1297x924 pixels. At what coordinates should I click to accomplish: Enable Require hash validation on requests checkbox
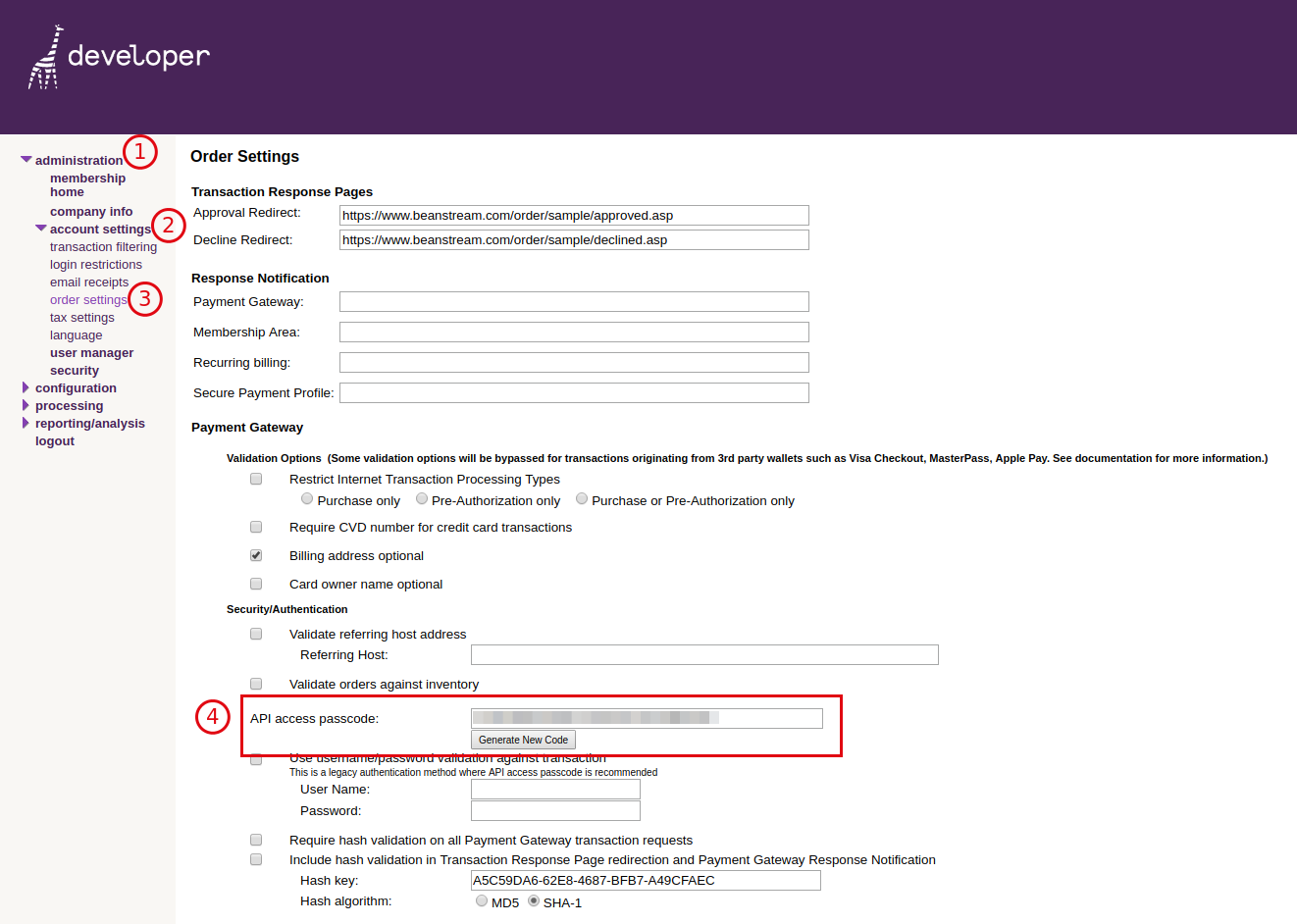(256, 840)
